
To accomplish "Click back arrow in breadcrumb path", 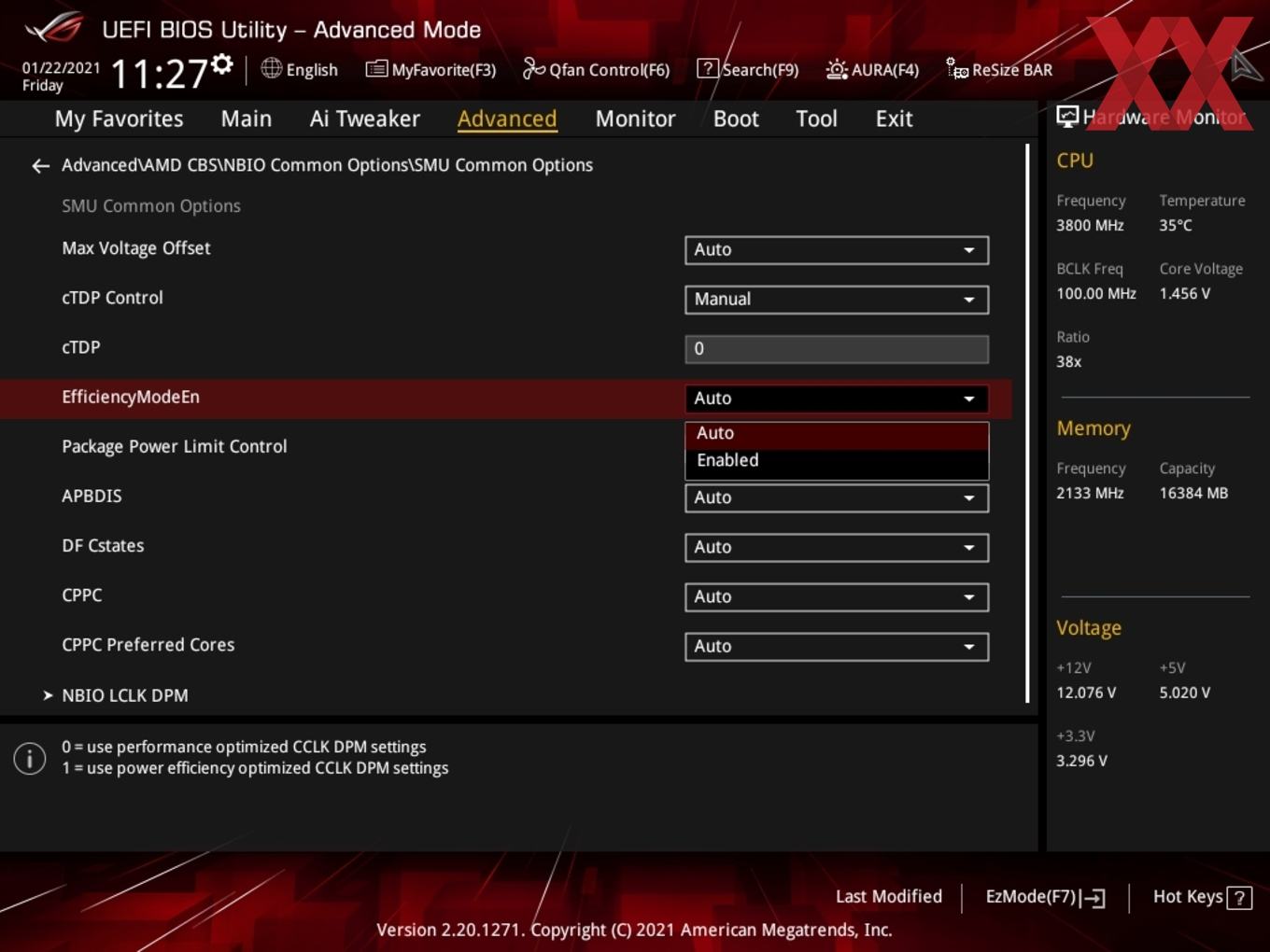I will pos(40,165).
